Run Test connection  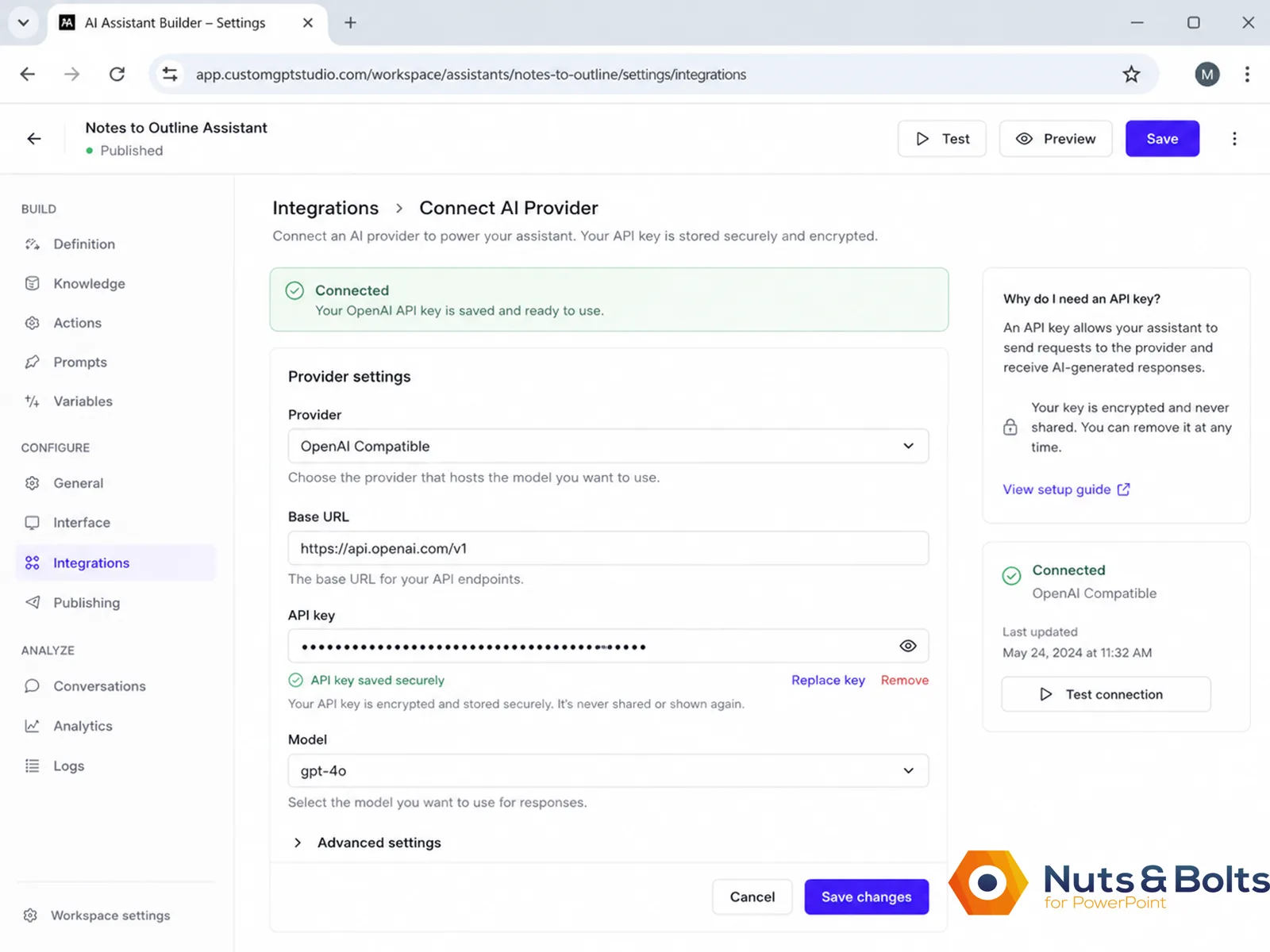(1106, 695)
